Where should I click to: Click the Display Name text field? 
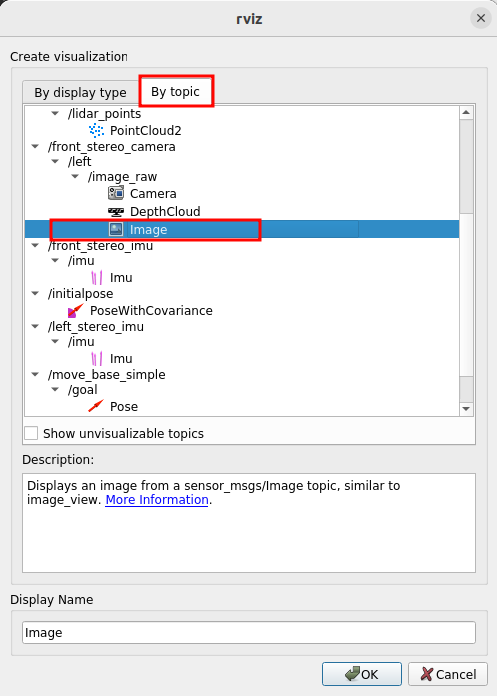tap(249, 633)
